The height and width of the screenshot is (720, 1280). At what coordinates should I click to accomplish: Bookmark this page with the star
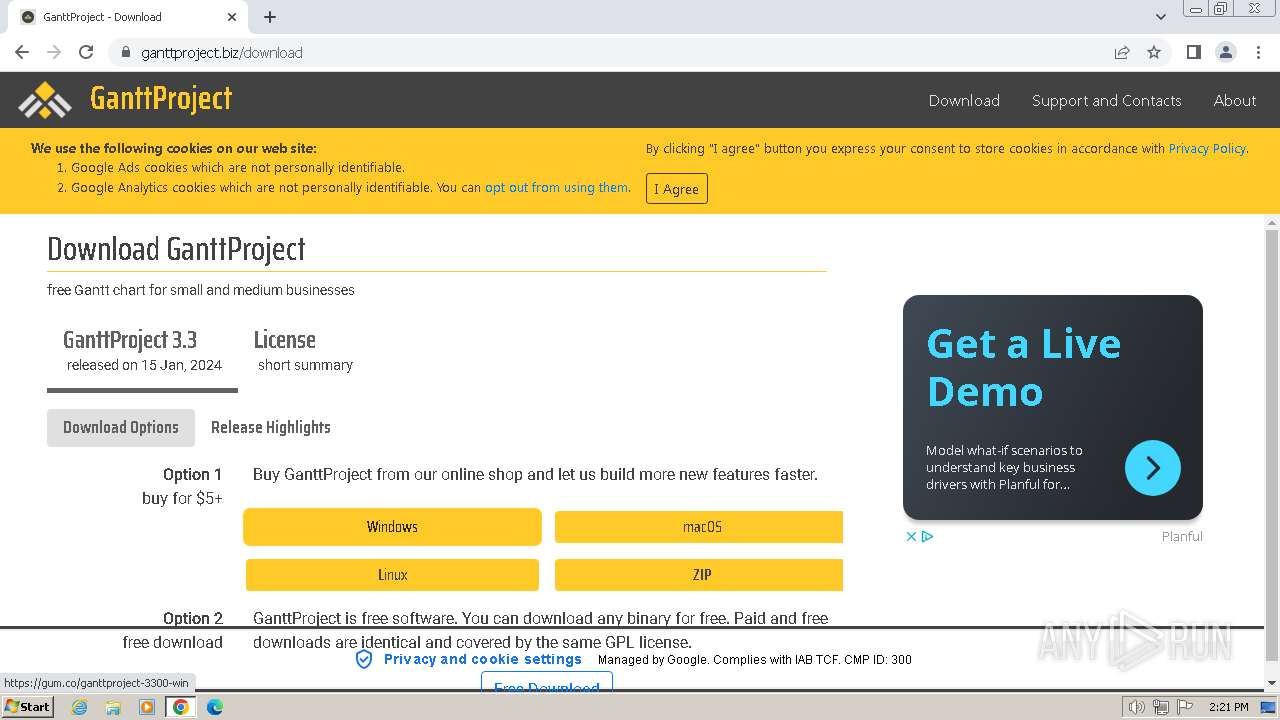(x=1154, y=52)
